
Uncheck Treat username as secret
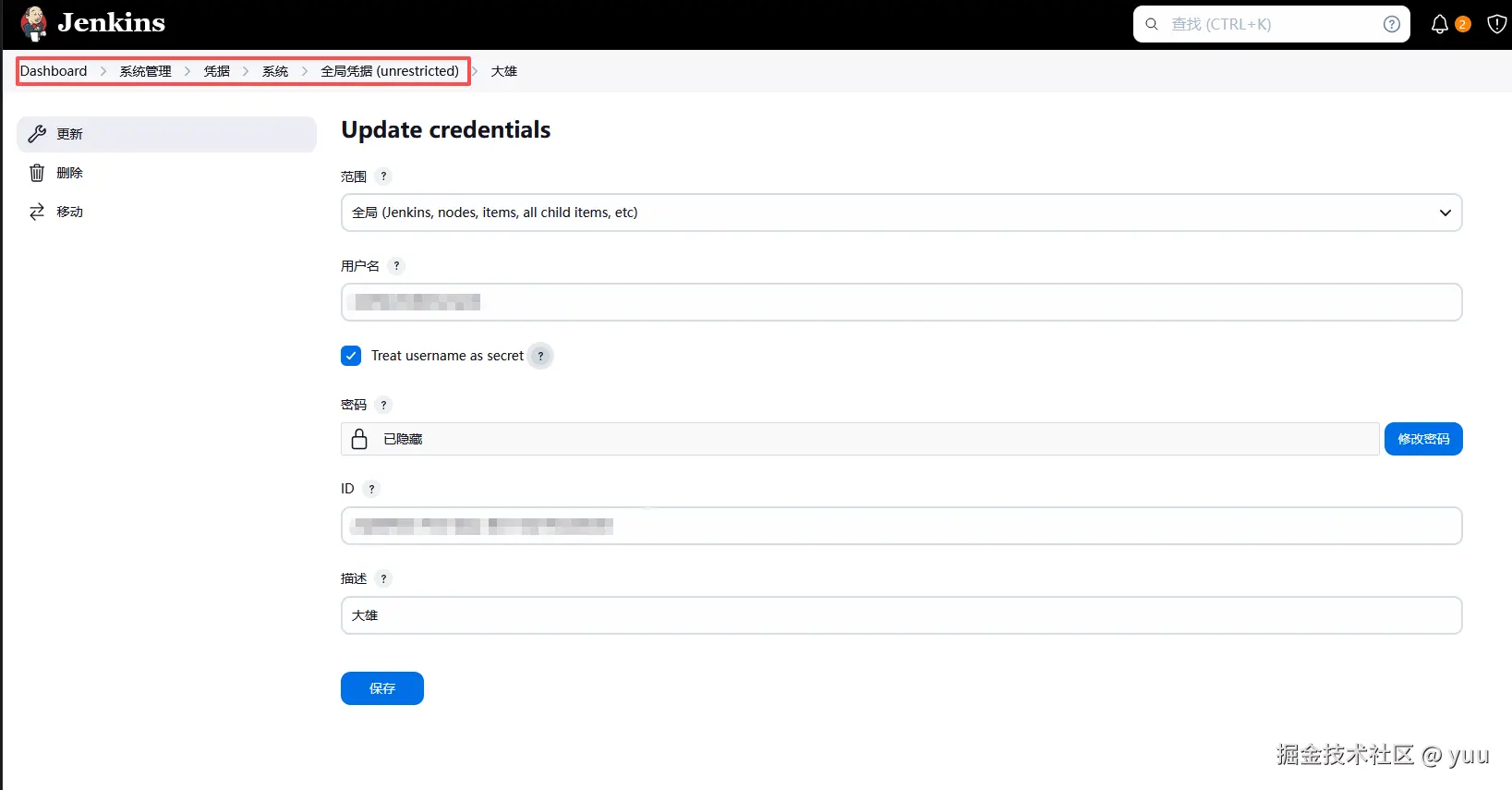(x=351, y=355)
